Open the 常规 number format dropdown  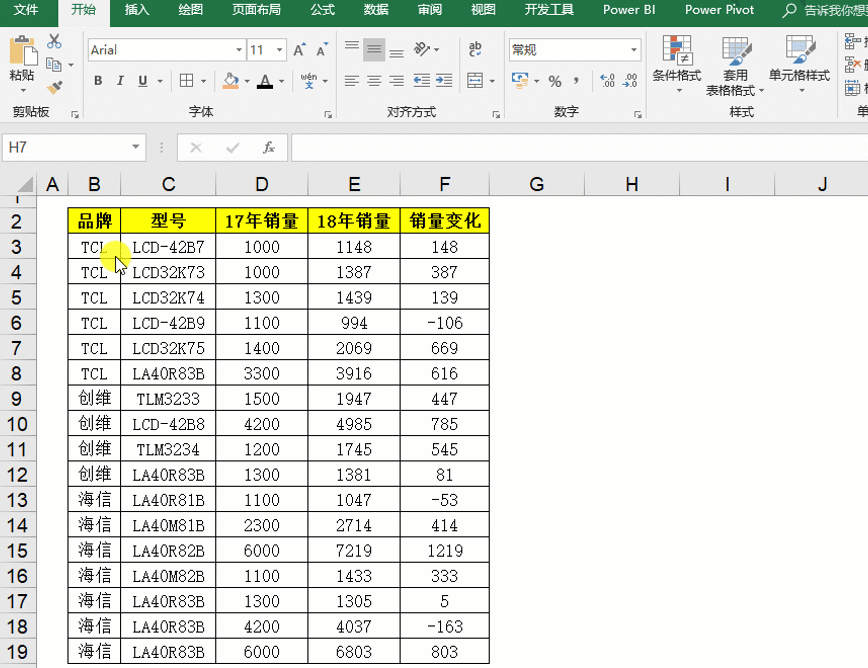634,50
